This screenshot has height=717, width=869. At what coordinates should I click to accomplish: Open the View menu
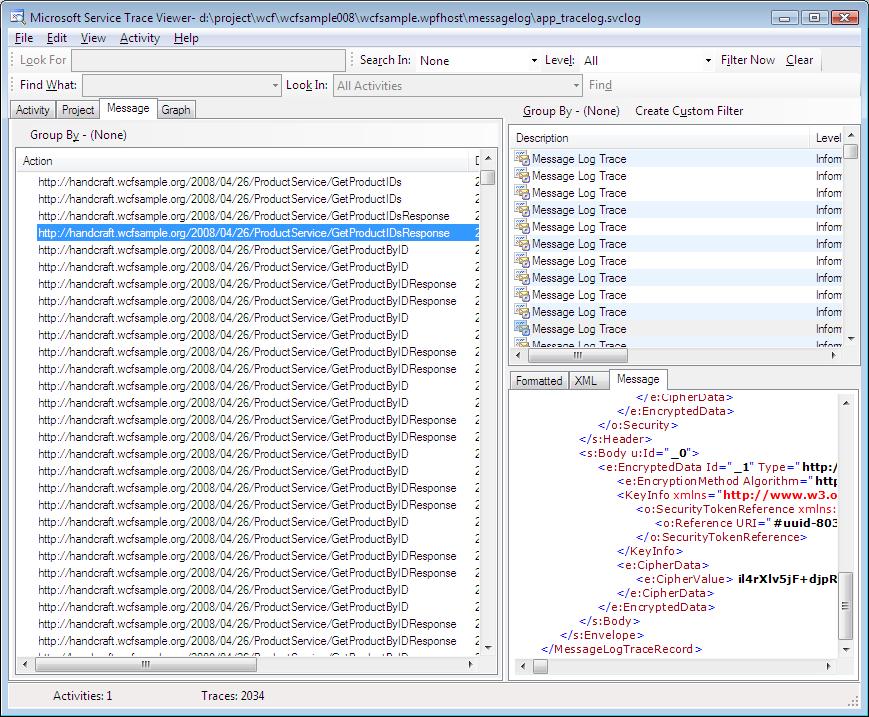93,38
